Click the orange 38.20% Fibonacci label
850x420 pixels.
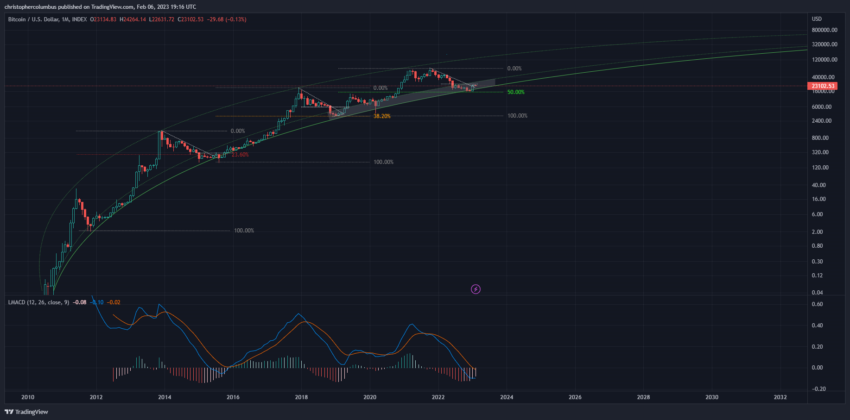(x=381, y=116)
